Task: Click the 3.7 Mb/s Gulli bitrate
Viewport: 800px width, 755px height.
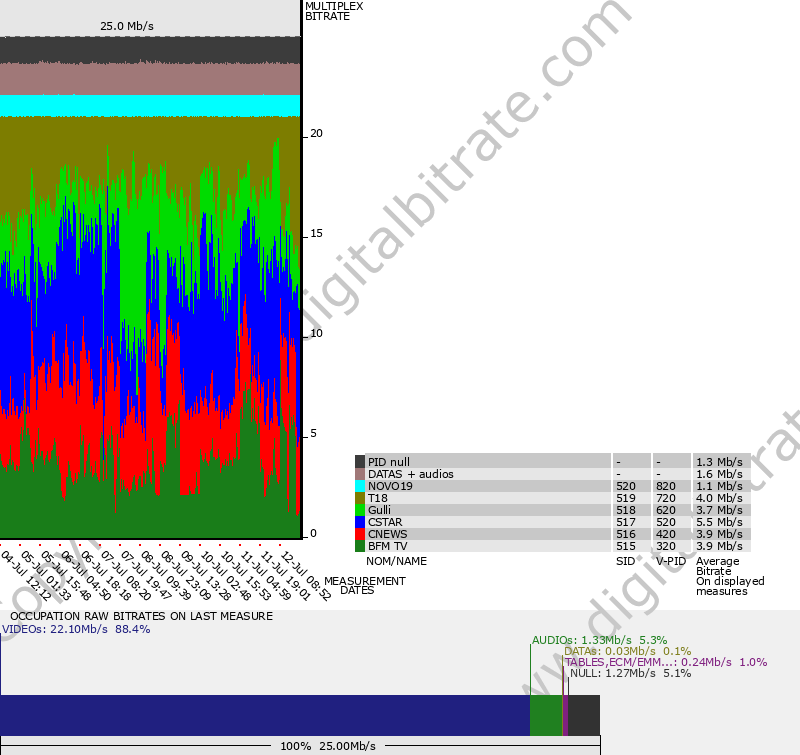Action: 719,510
